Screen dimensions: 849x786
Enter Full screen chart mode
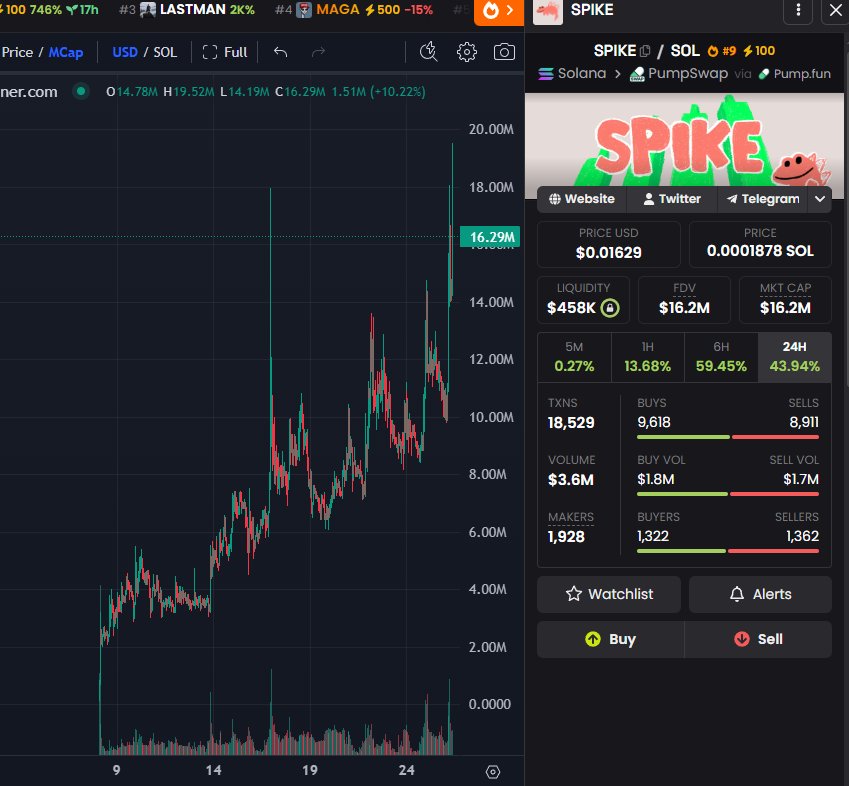[x=225, y=52]
